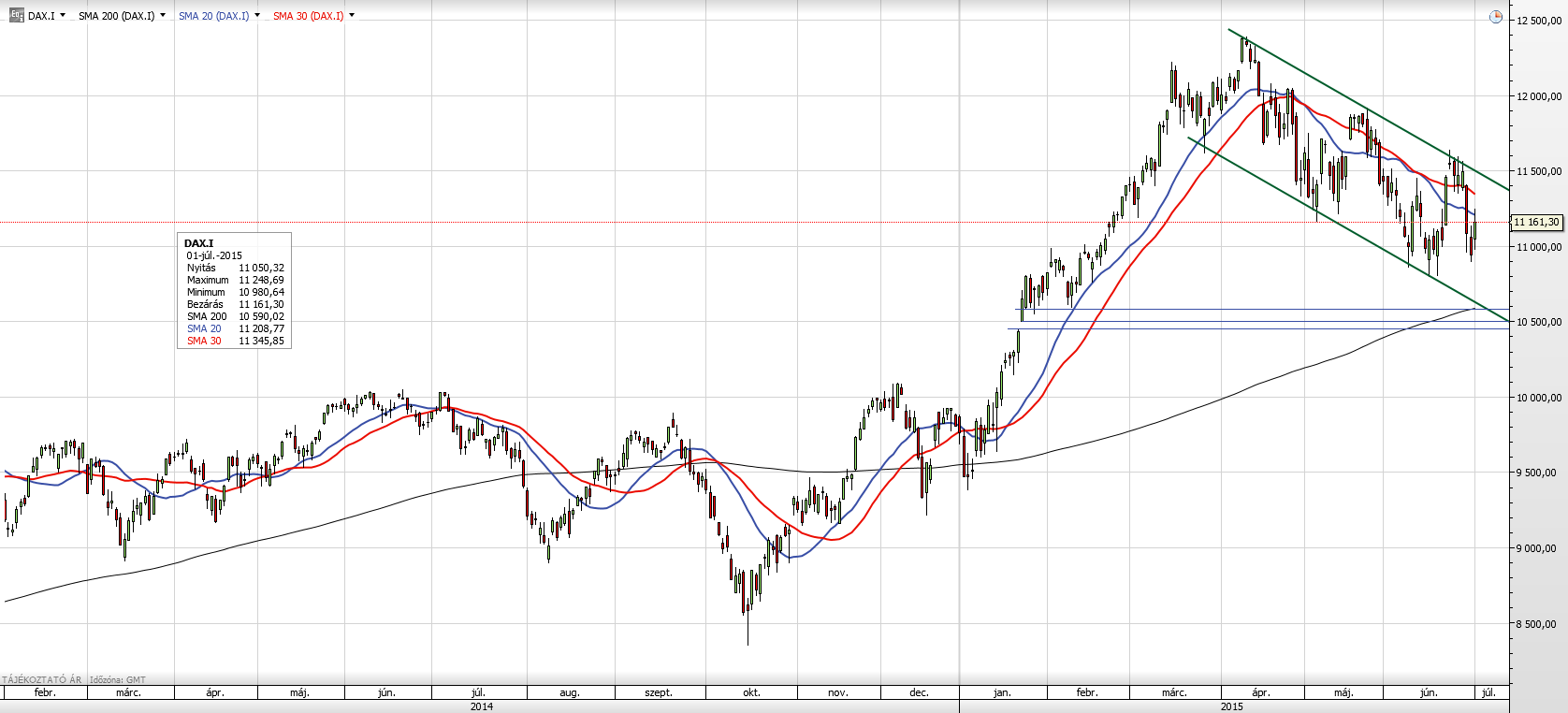The height and width of the screenshot is (713, 1568).
Task: Click the nov. month label on time axis
Action: coord(838,693)
